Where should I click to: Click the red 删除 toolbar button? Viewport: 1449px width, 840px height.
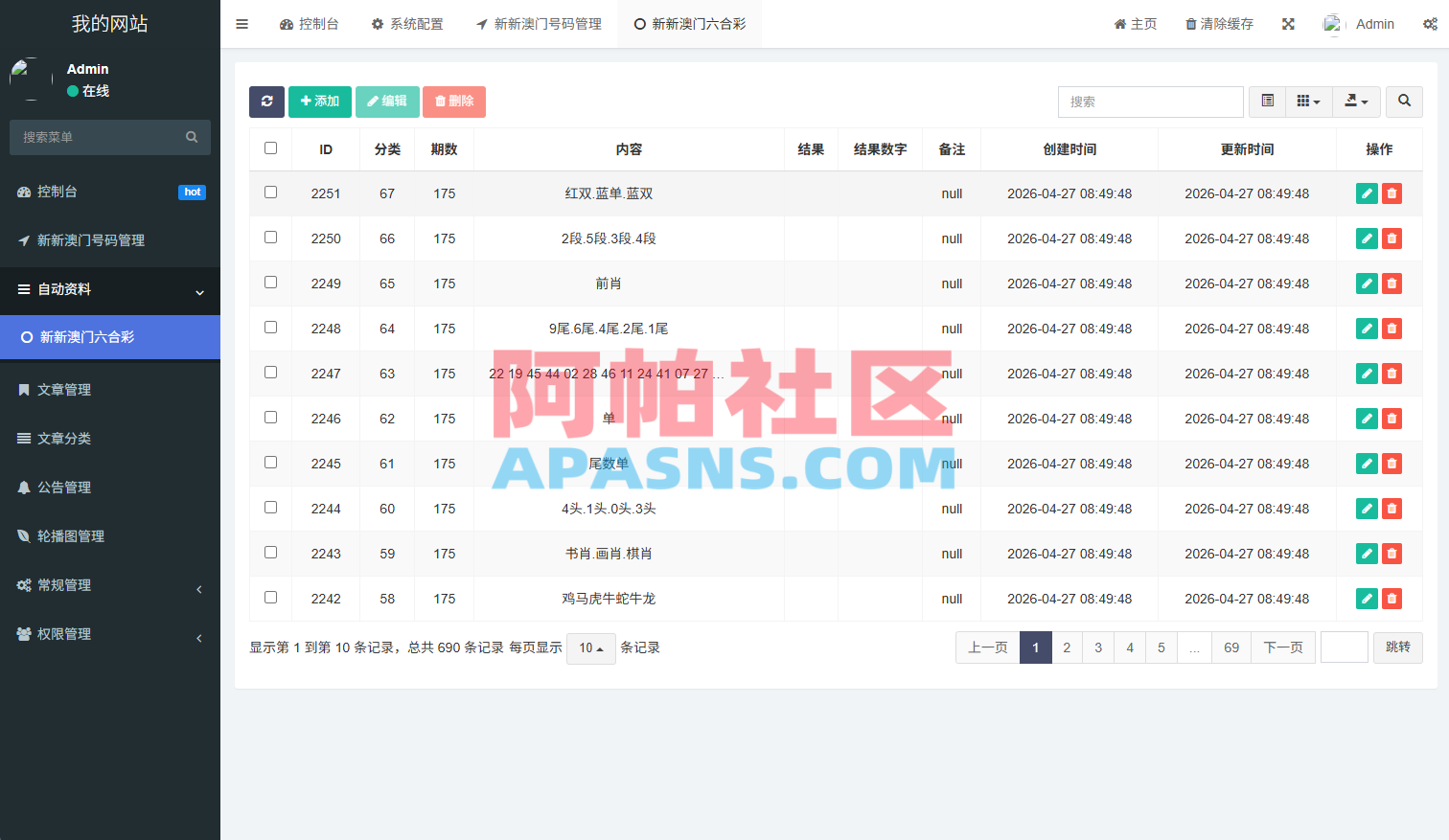[x=454, y=102]
